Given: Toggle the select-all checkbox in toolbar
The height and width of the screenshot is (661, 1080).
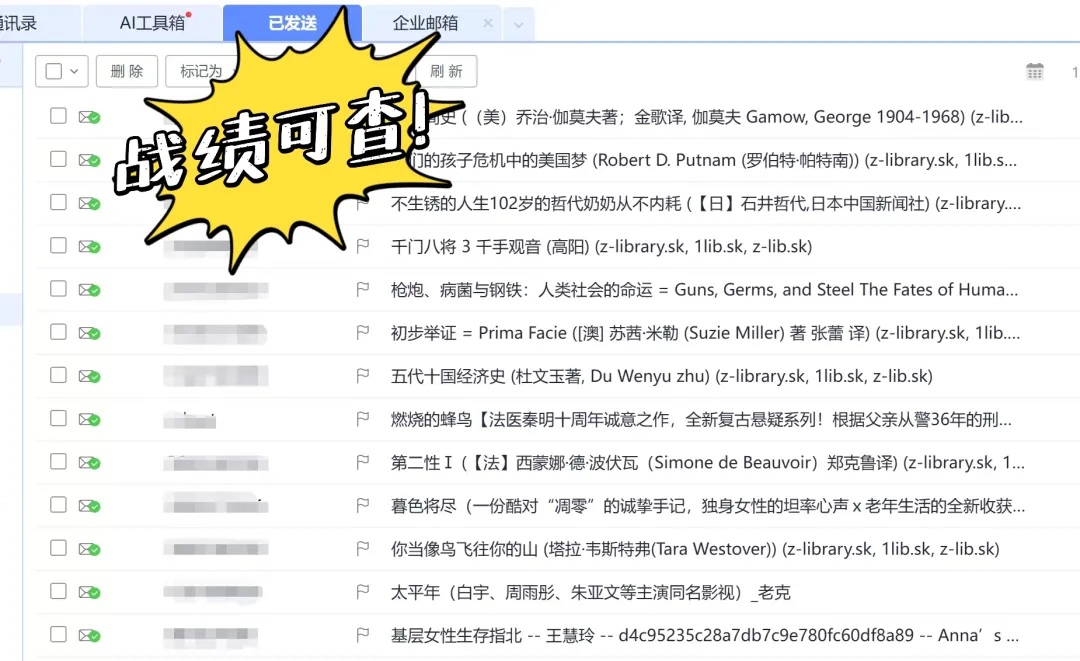Looking at the screenshot, I should click(54, 71).
